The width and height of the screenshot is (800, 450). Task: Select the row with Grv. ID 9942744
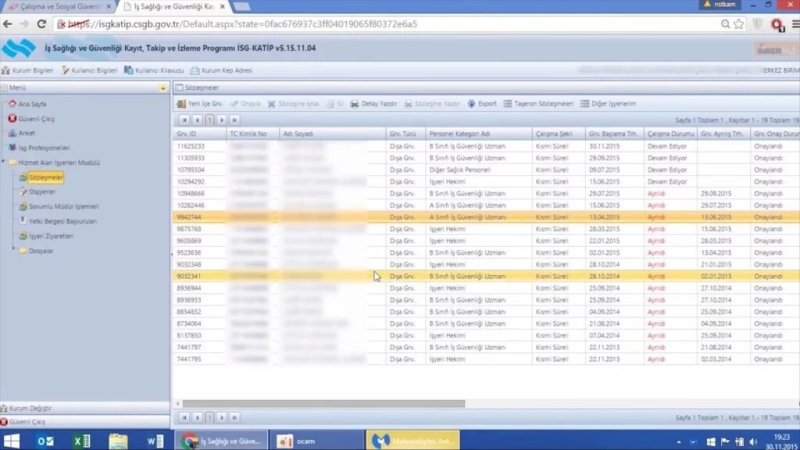[190, 215]
